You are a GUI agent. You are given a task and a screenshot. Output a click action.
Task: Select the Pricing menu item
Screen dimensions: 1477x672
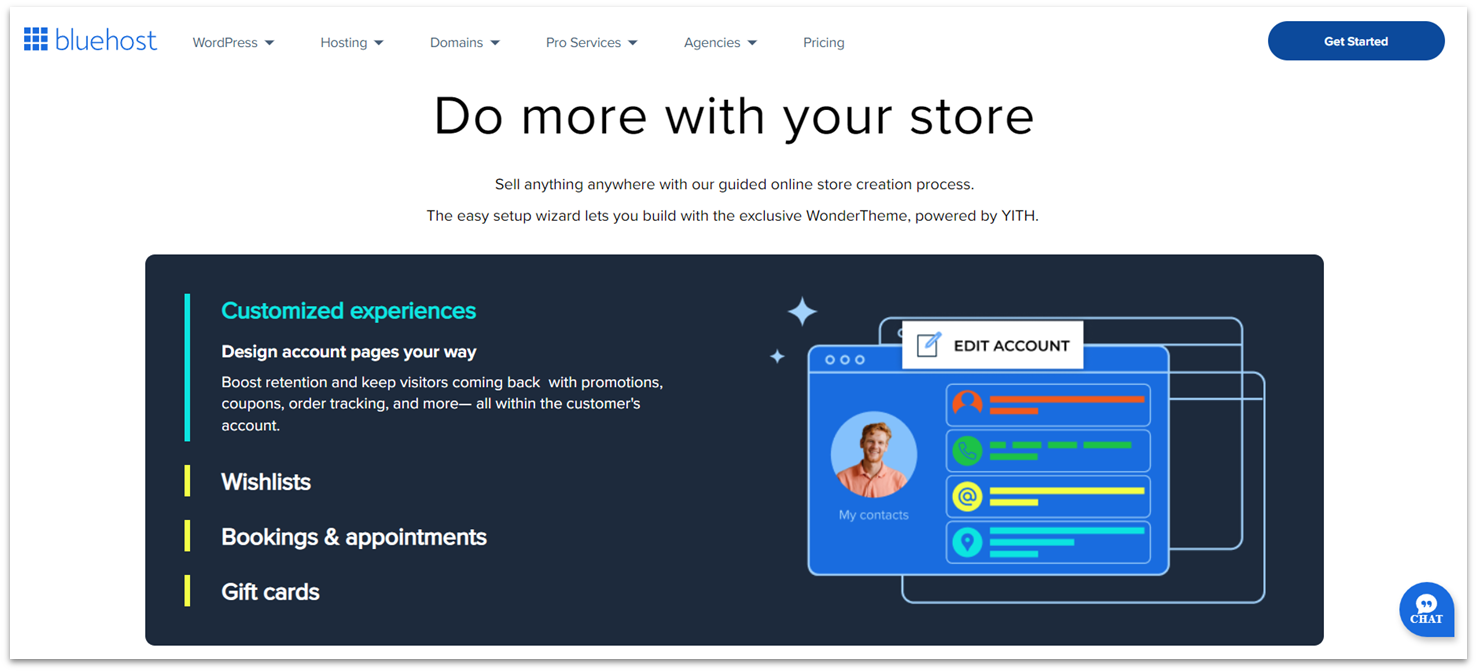823,42
